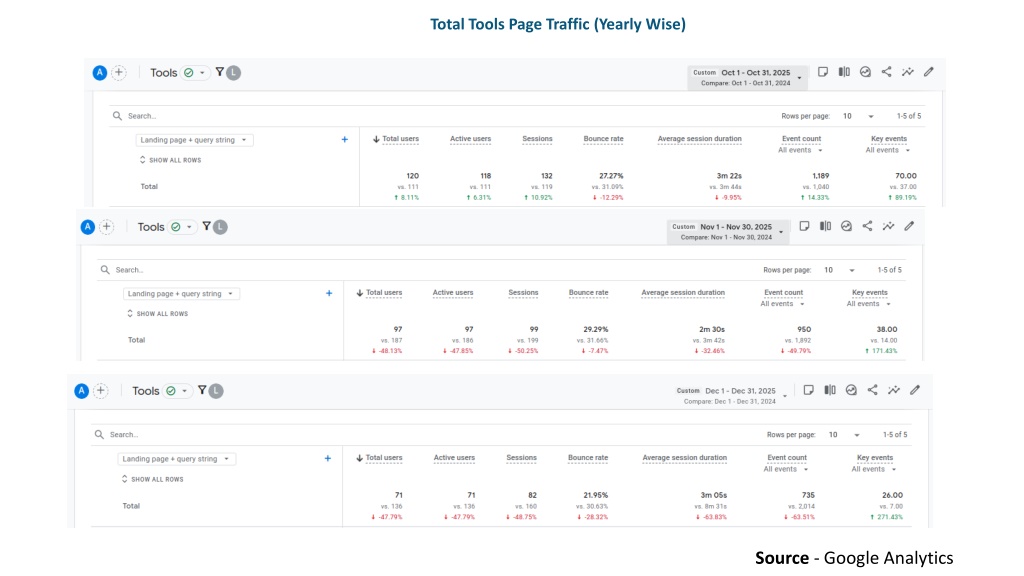
Task: Click the edit pencil icon in the October report
Action: pos(929,72)
